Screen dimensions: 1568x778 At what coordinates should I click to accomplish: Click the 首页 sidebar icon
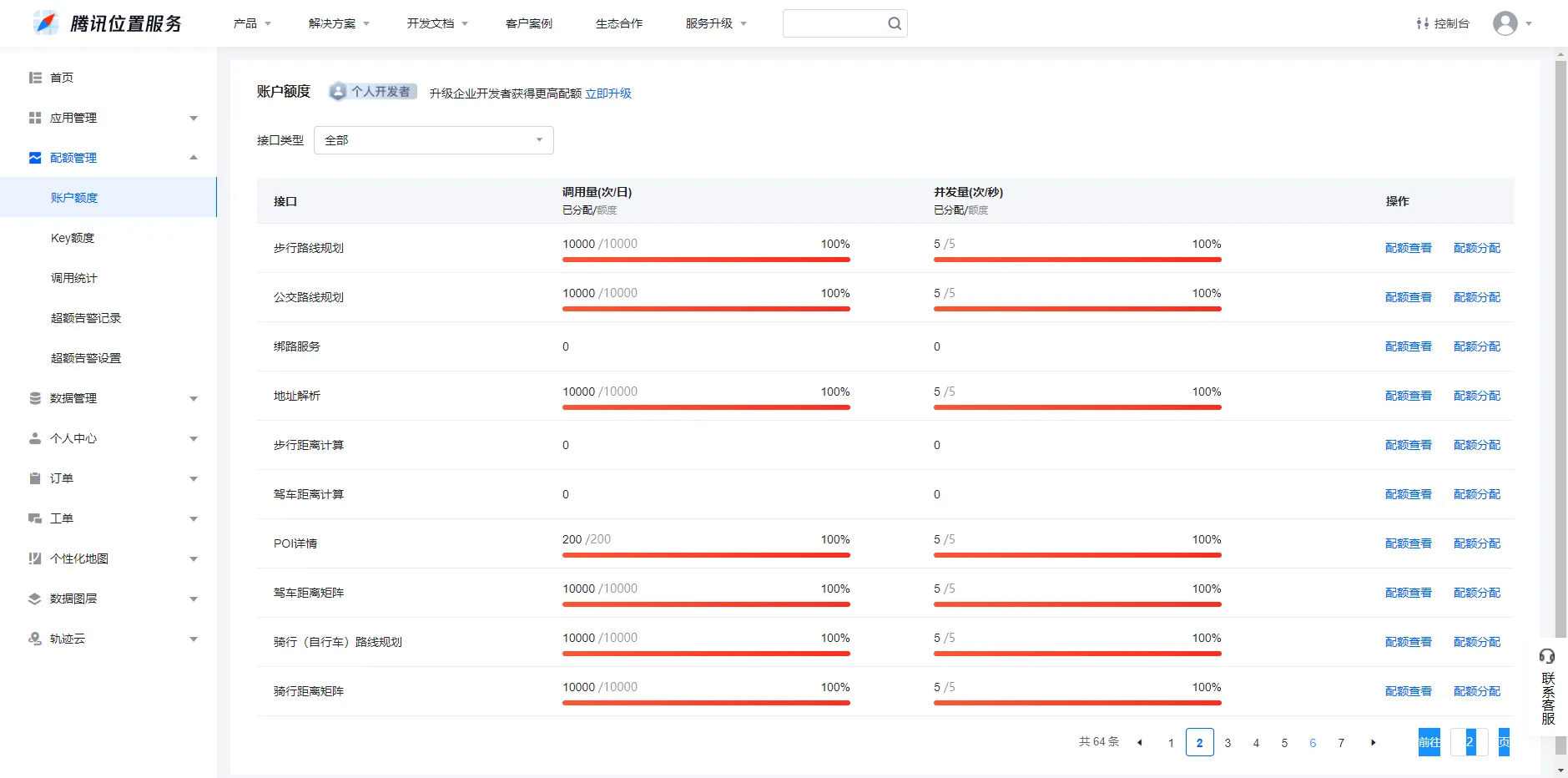click(x=35, y=78)
